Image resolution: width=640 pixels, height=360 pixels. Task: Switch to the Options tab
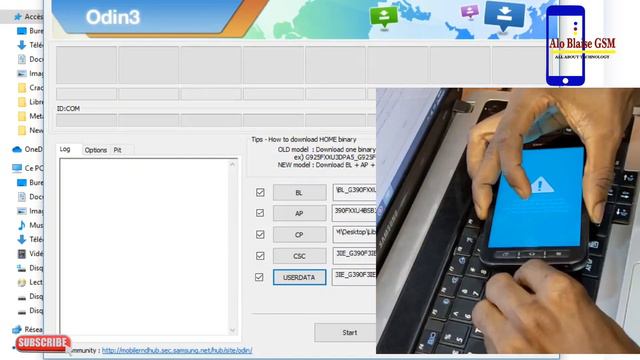coord(96,150)
